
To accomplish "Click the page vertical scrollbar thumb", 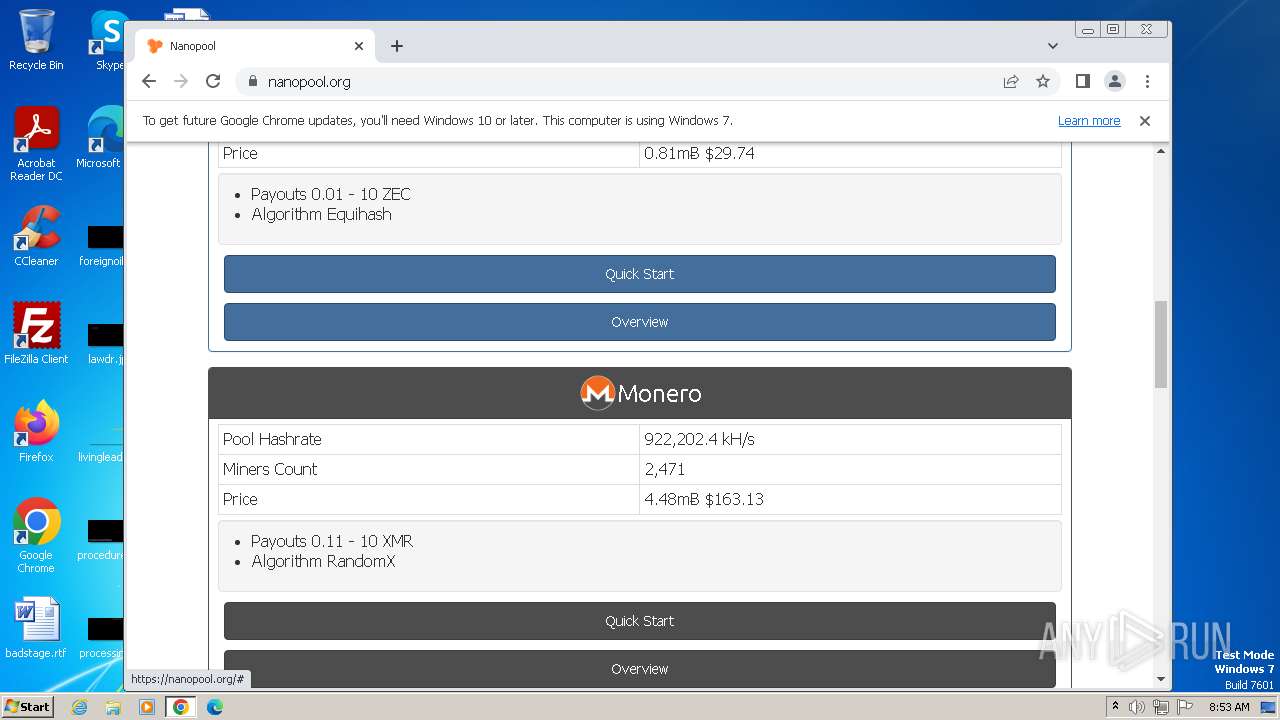I will coord(1161,344).
